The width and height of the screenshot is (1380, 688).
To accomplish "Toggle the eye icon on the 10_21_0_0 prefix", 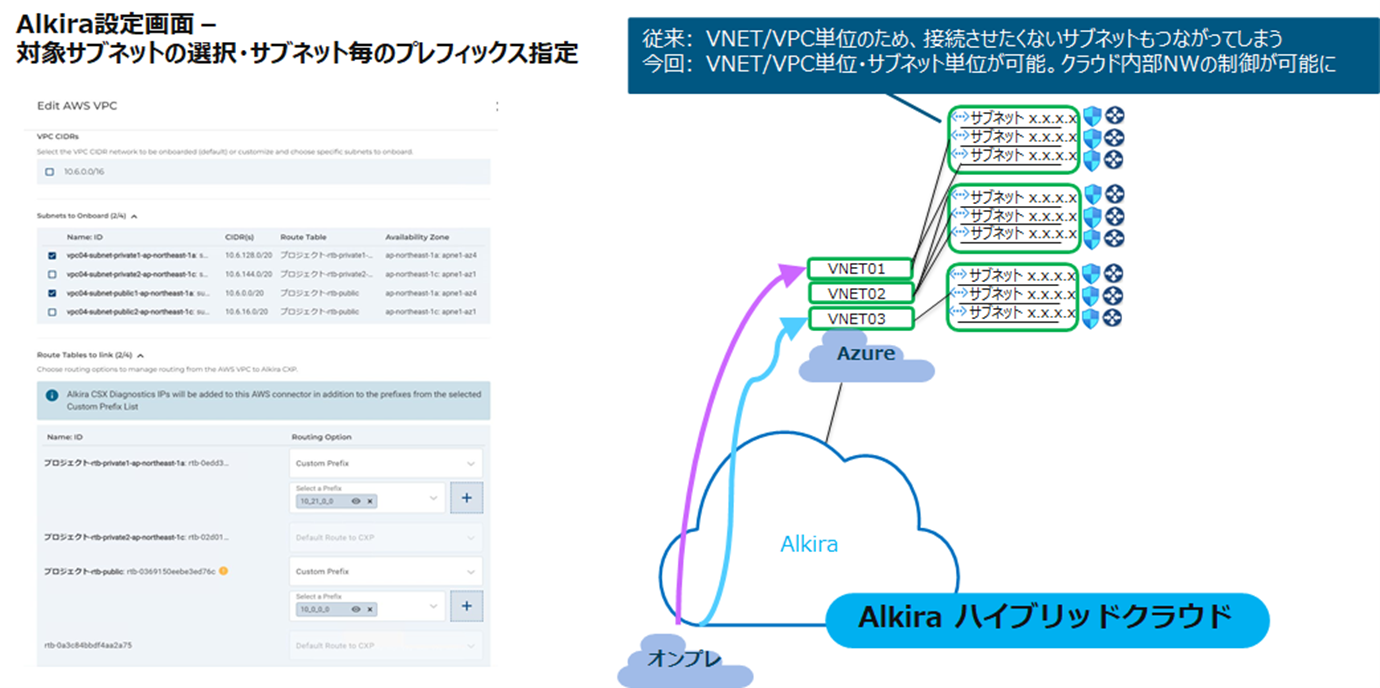I will click(354, 503).
